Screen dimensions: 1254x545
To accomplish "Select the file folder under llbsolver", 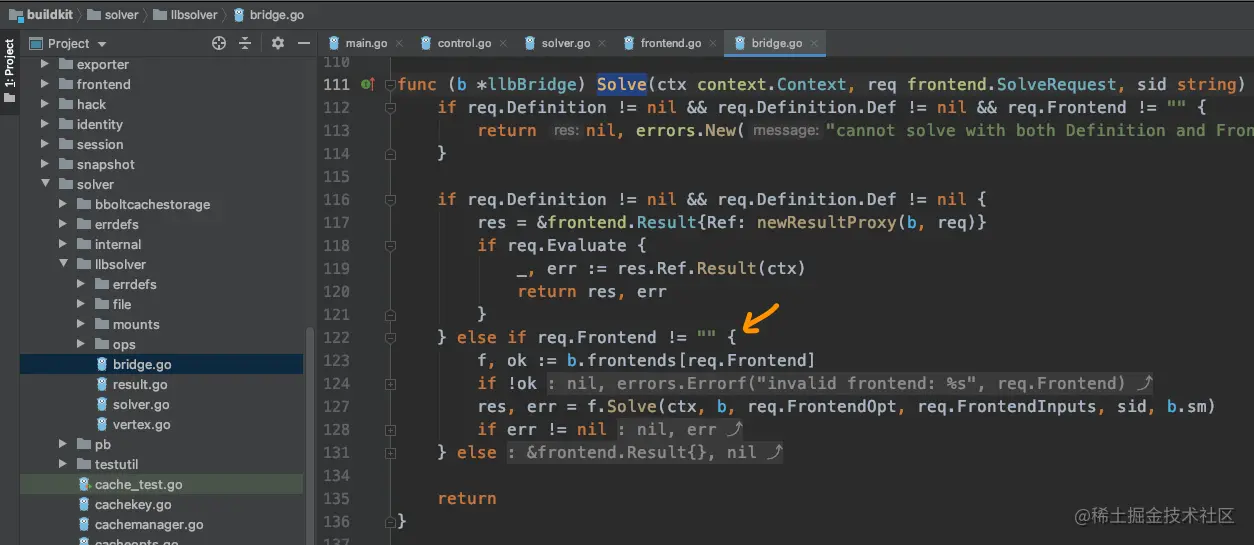I will (x=161, y=304).
